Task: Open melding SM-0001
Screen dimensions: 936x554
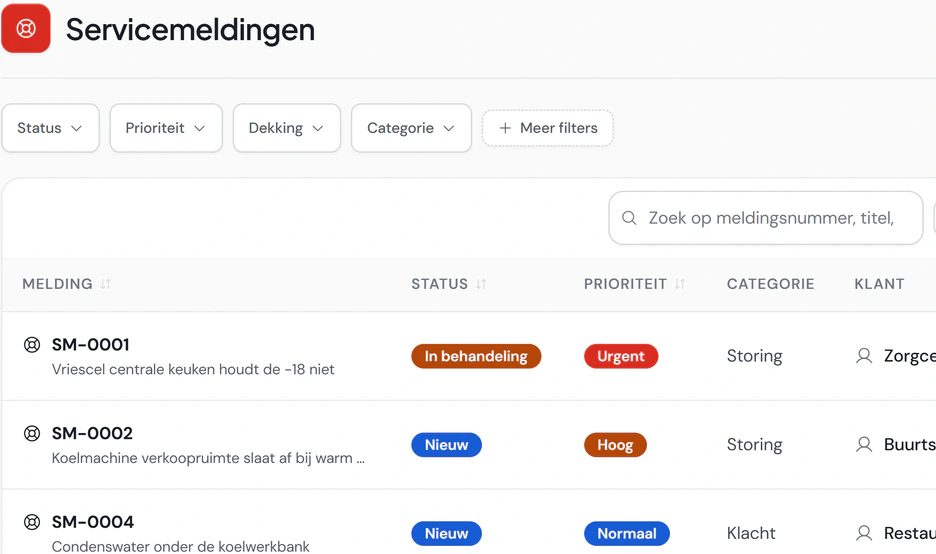Action: (x=91, y=344)
